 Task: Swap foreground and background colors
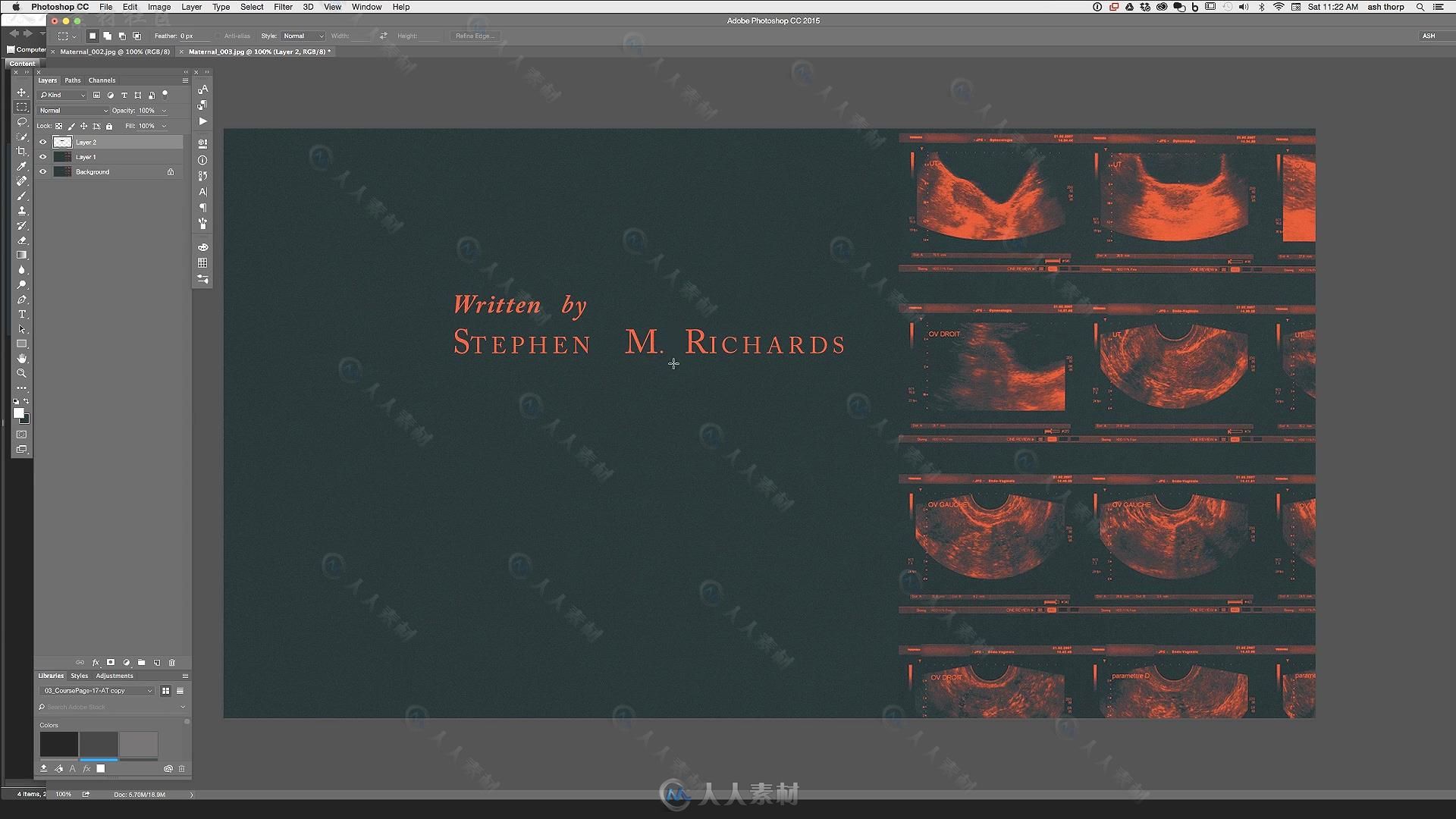click(x=27, y=401)
